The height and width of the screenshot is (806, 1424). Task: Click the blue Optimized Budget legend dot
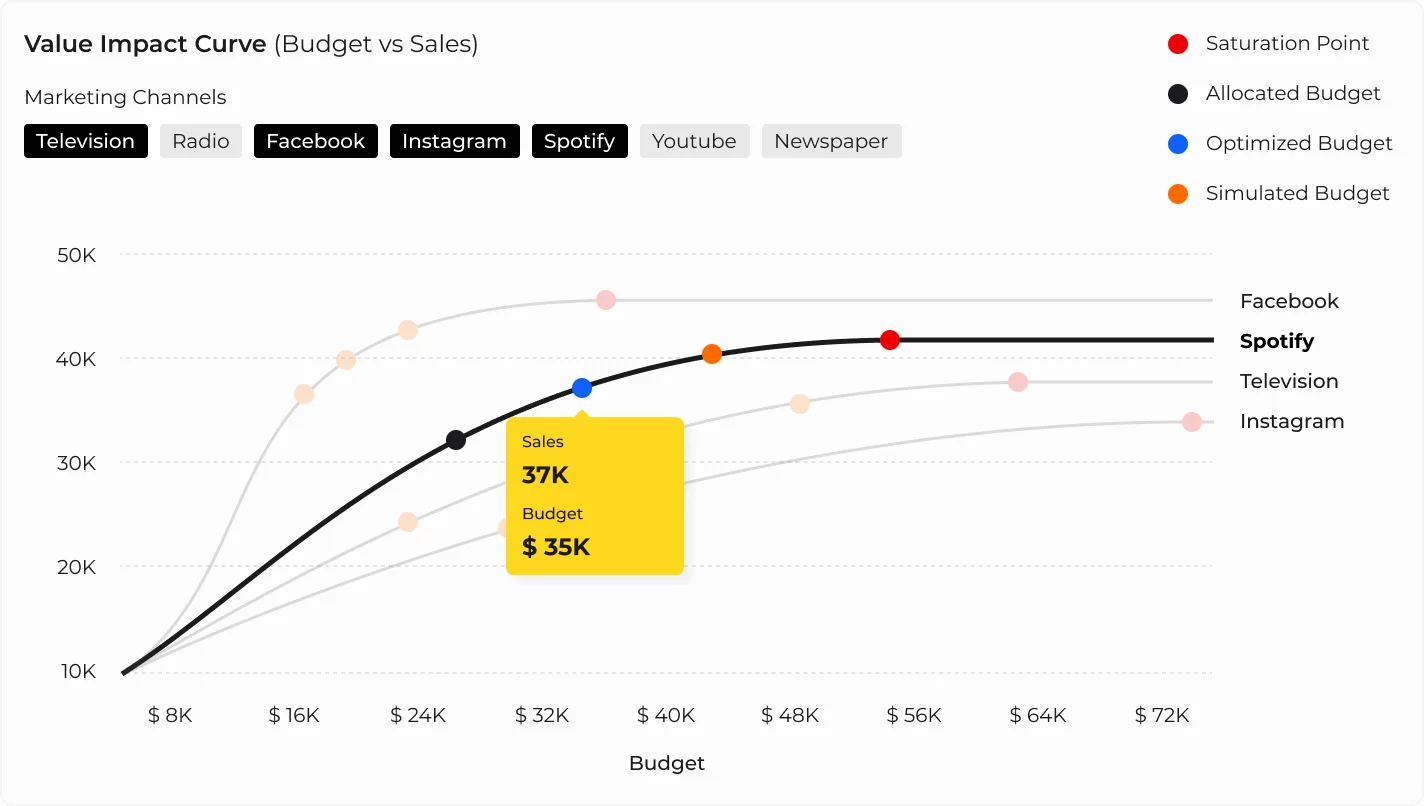[x=1178, y=144]
